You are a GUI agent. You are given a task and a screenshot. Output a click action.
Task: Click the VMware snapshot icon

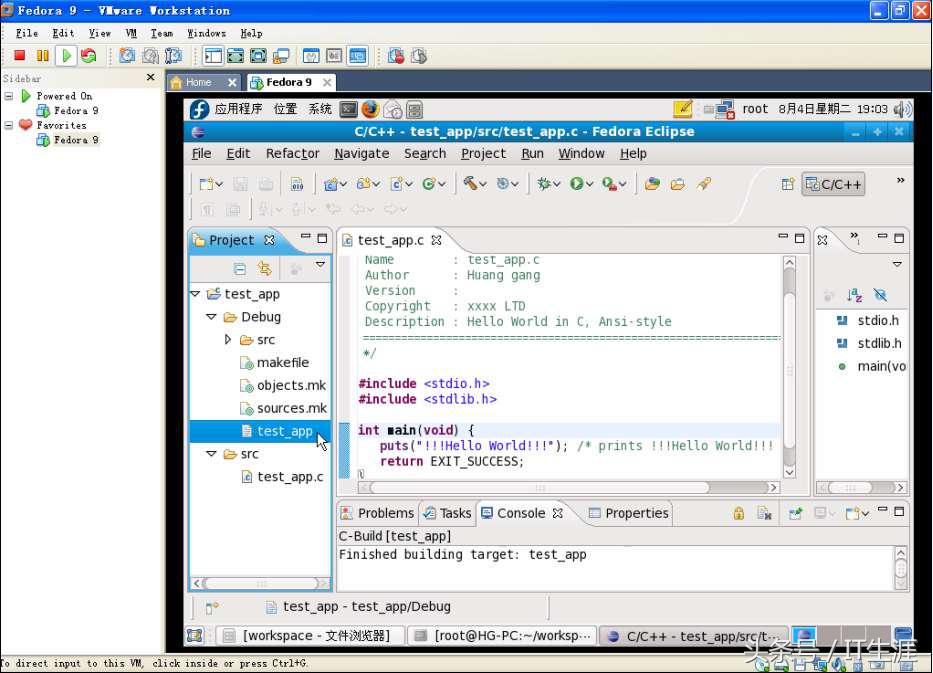click(127, 55)
